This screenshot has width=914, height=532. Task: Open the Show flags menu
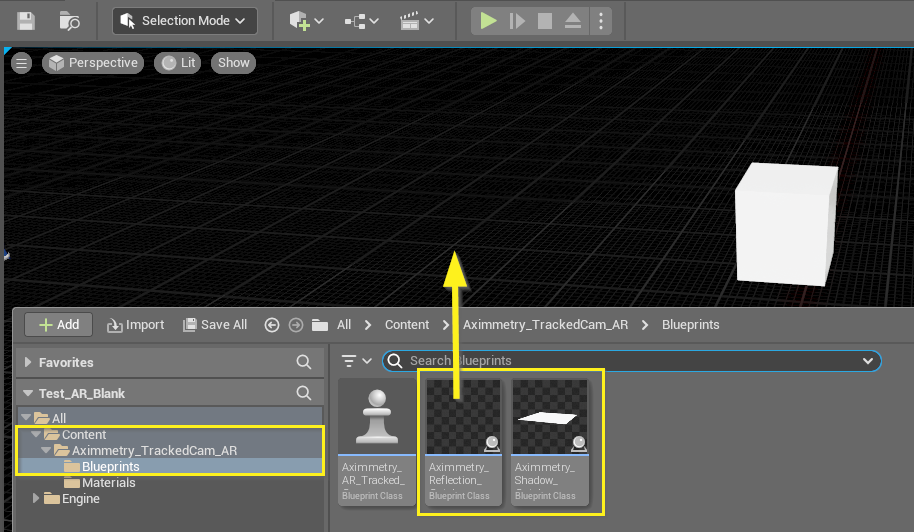[234, 63]
